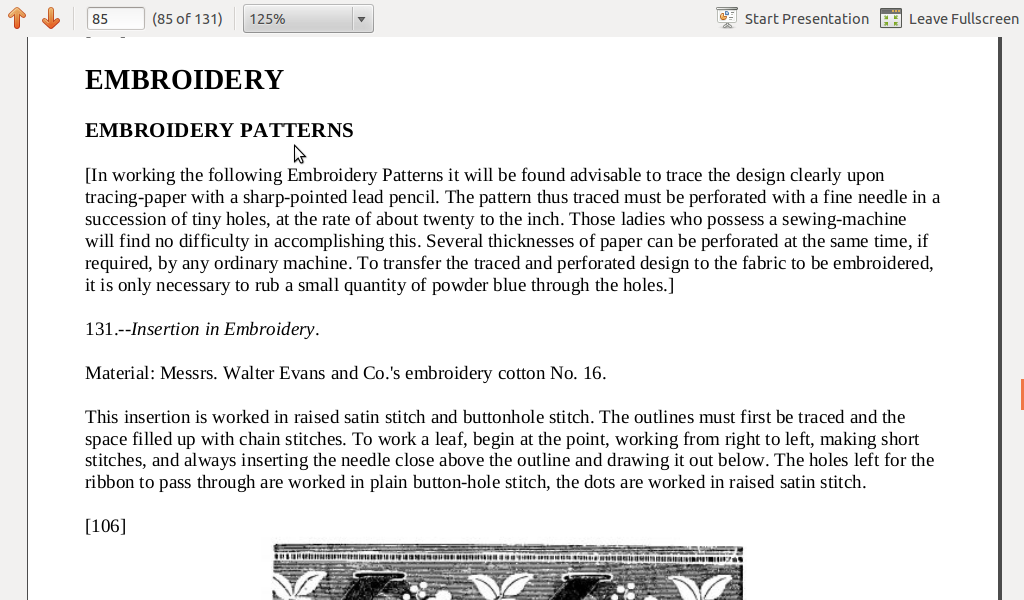Screen dimensions: 1024x600
Task: Click the EMBROIDERY main heading
Action: [184, 80]
